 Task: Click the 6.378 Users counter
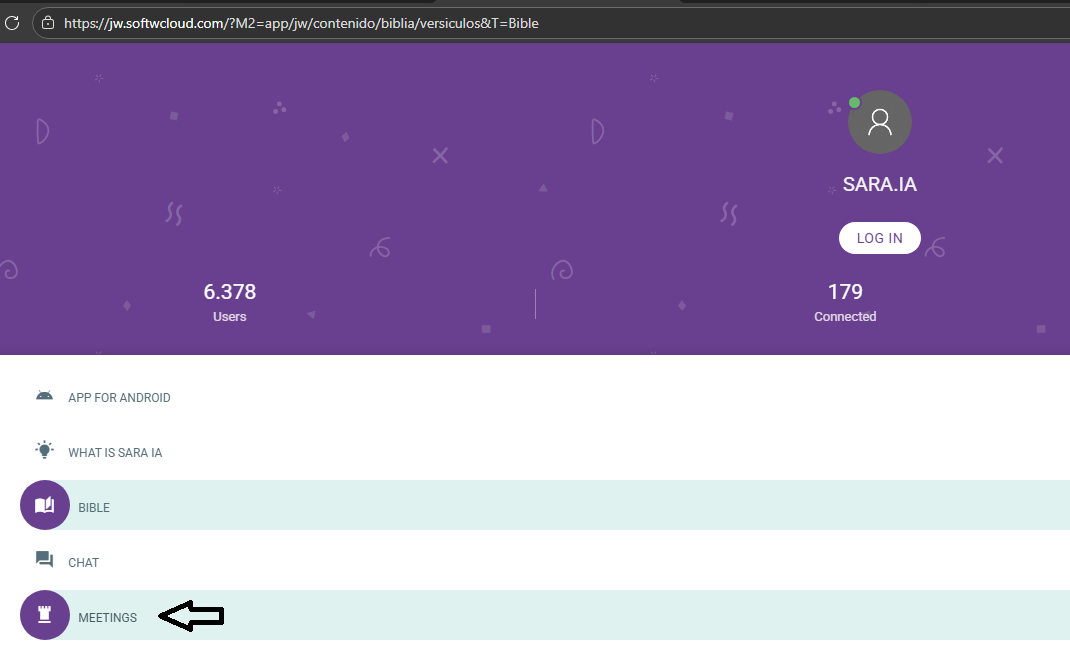tap(229, 302)
